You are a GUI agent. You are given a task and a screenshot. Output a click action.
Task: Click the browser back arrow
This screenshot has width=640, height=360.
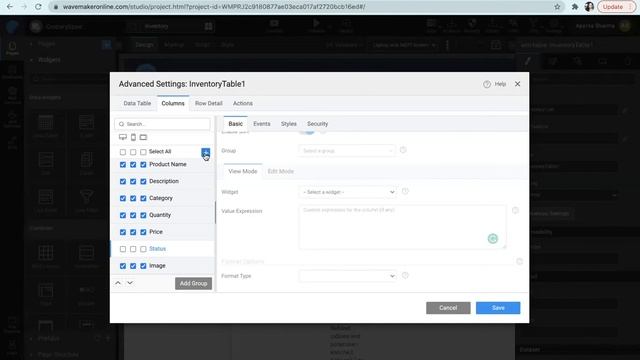[x=10, y=7]
